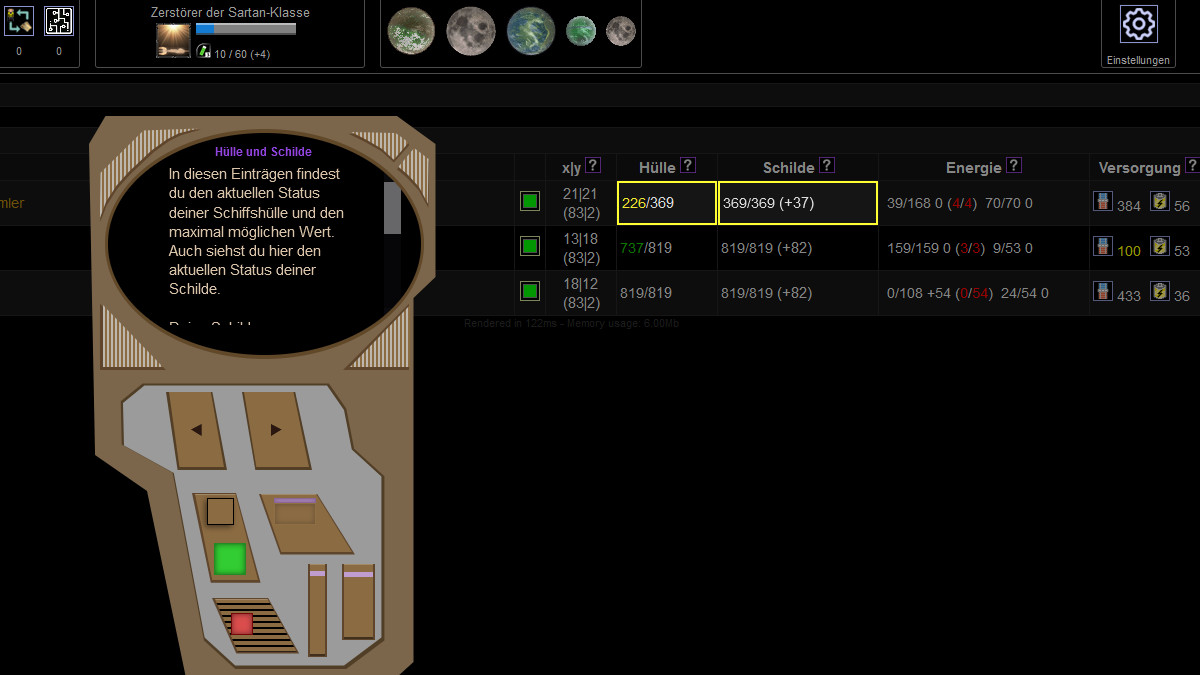Toggle the green status square in the third ship row

coord(529,291)
